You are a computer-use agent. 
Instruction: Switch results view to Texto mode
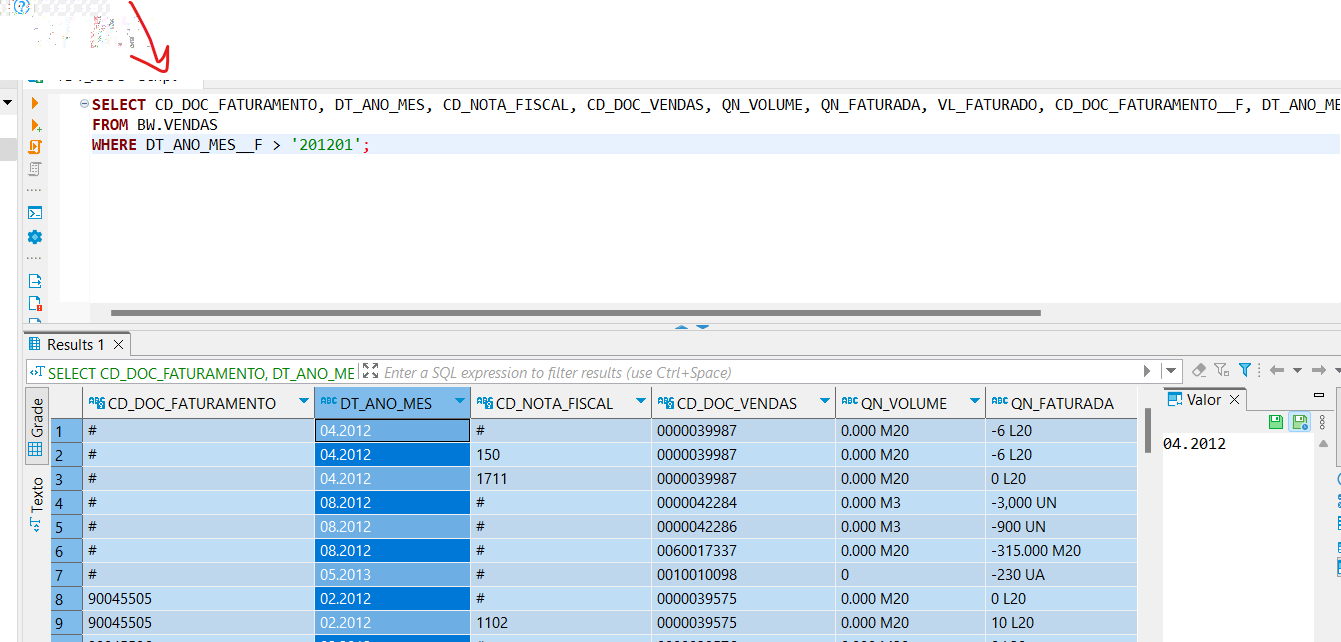[35, 502]
